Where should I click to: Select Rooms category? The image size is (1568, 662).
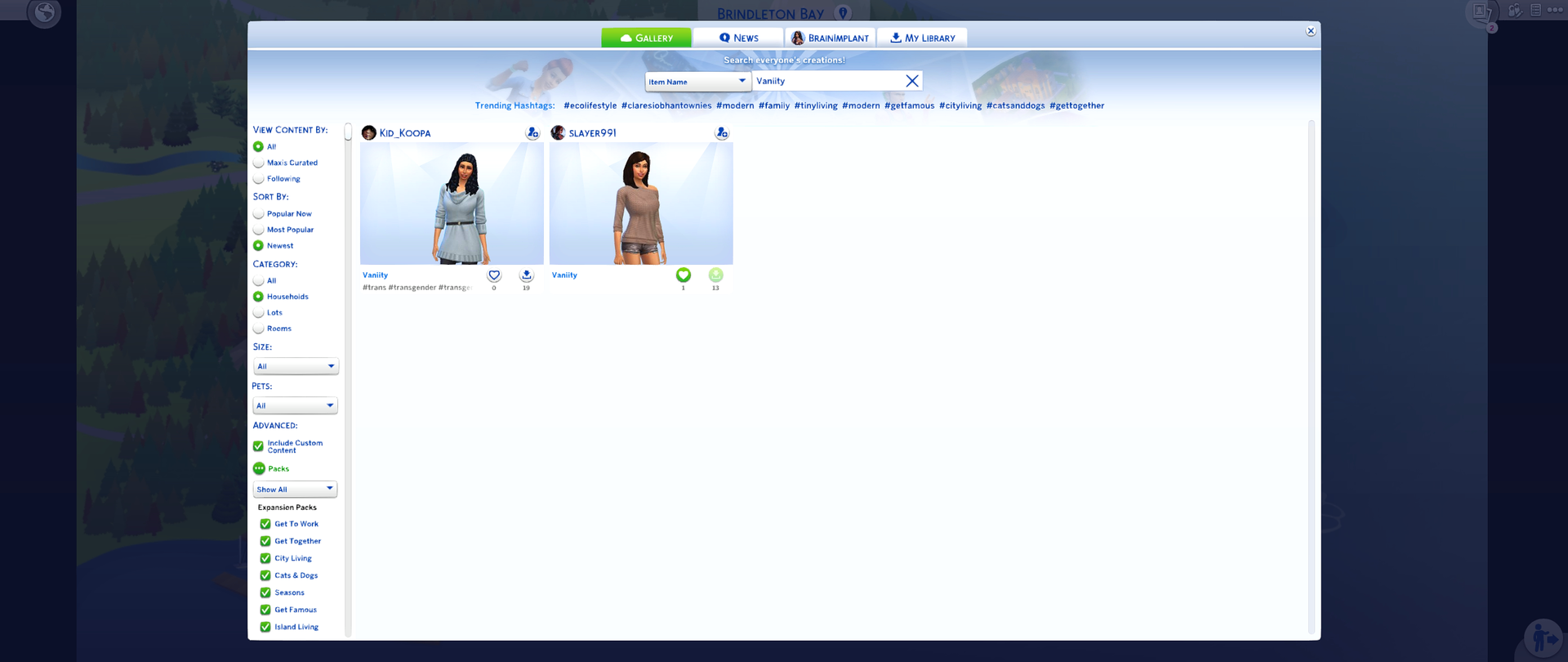(258, 329)
